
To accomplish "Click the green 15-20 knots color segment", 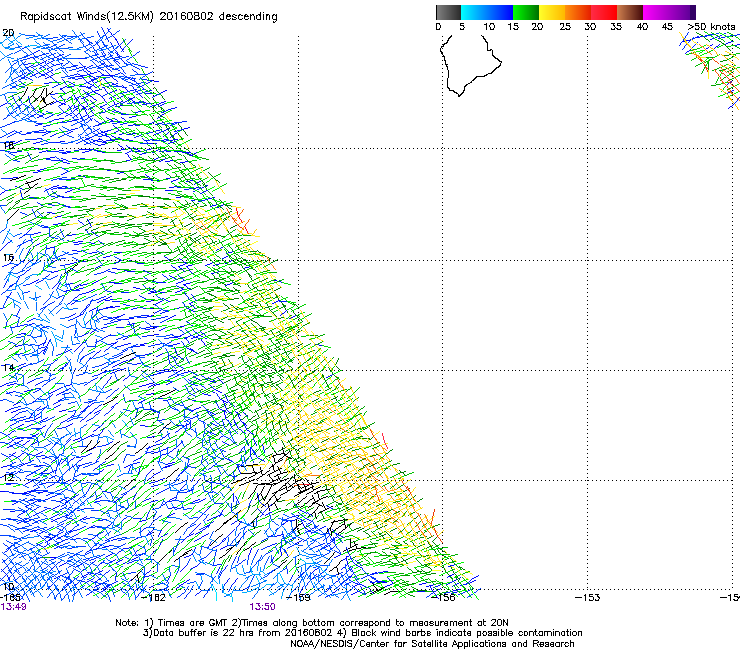I will [526, 12].
